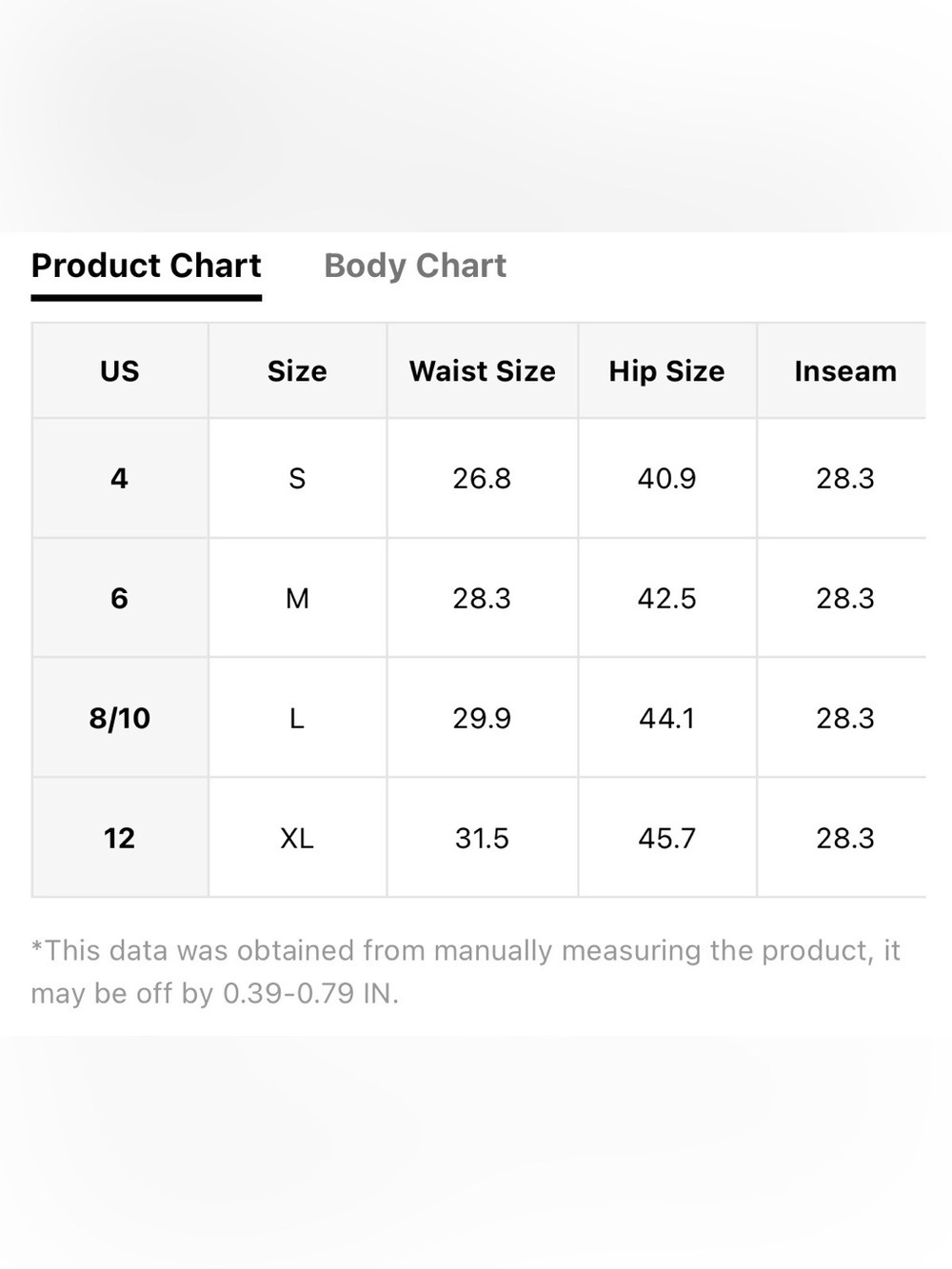
Task: Click the Size column header
Action: click(x=297, y=370)
